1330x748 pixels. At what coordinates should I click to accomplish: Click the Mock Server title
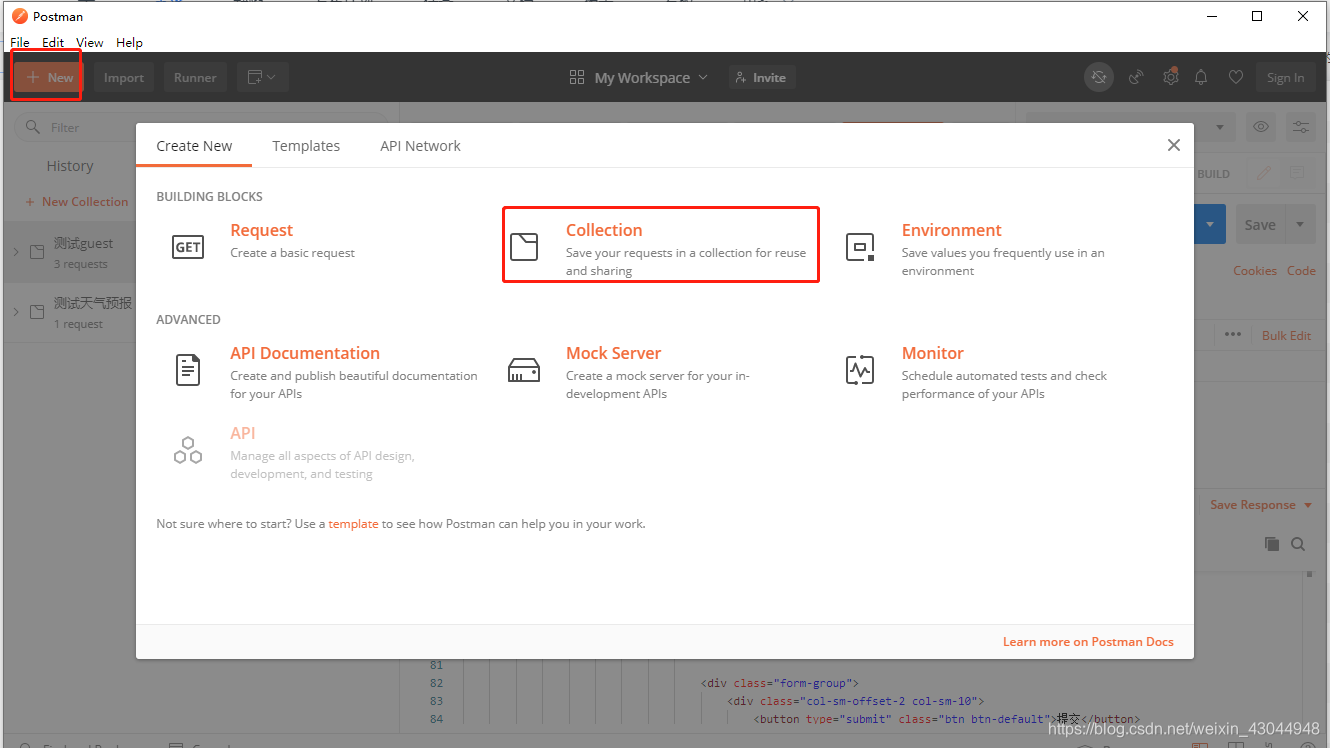613,353
